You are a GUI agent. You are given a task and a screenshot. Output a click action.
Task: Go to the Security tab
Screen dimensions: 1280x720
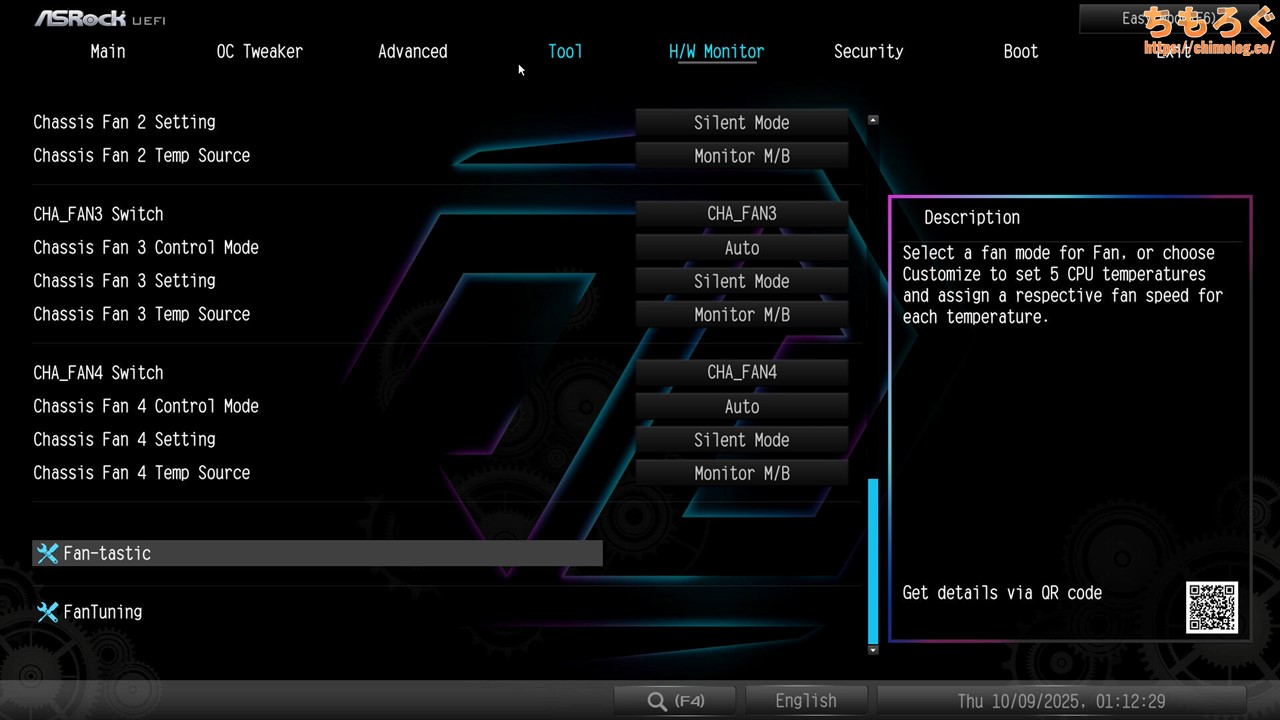tap(868, 52)
